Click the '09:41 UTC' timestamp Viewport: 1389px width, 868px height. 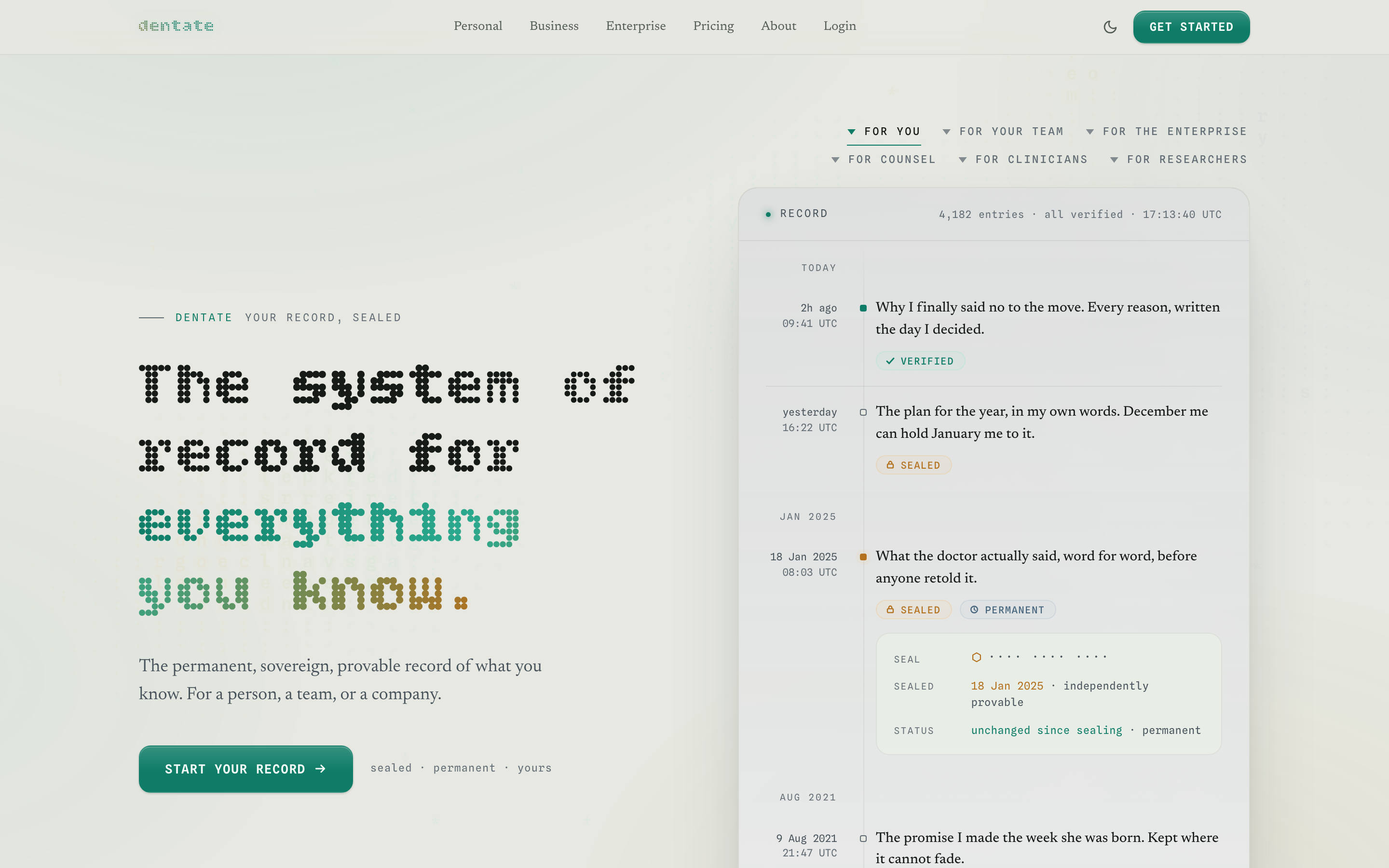coord(809,324)
